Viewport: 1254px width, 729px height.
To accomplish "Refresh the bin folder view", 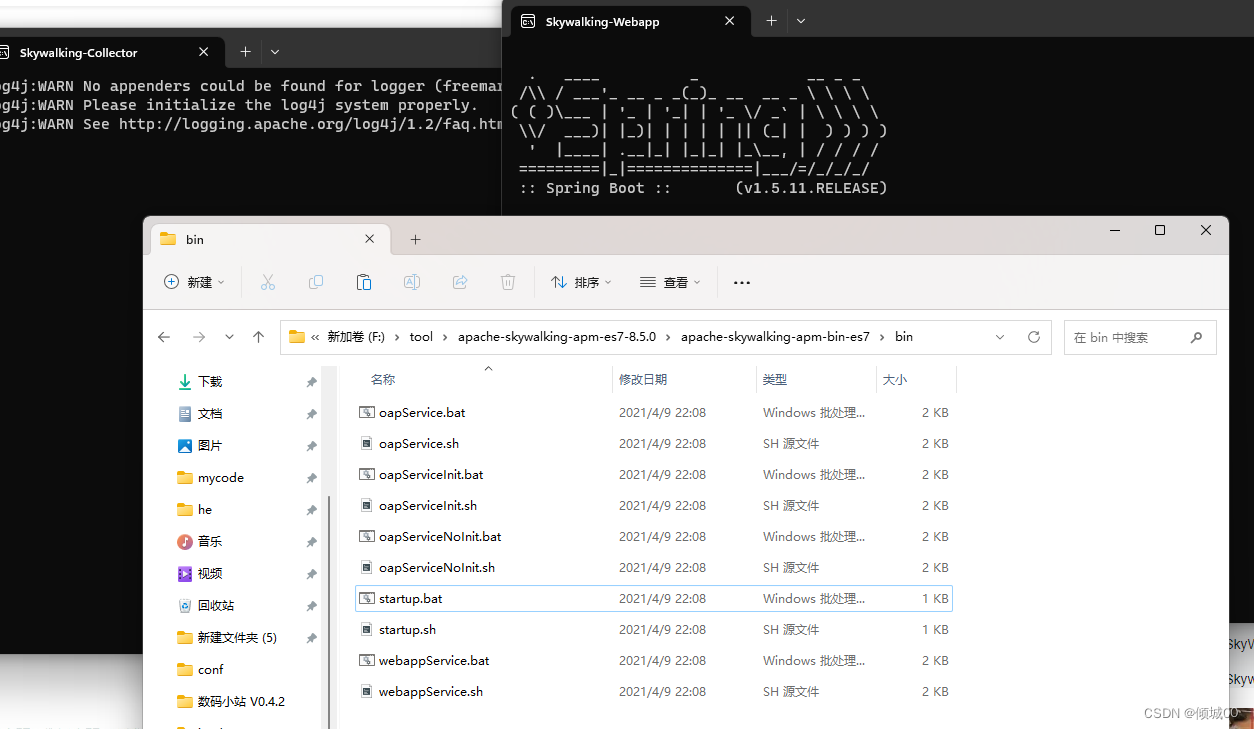I will (1034, 337).
